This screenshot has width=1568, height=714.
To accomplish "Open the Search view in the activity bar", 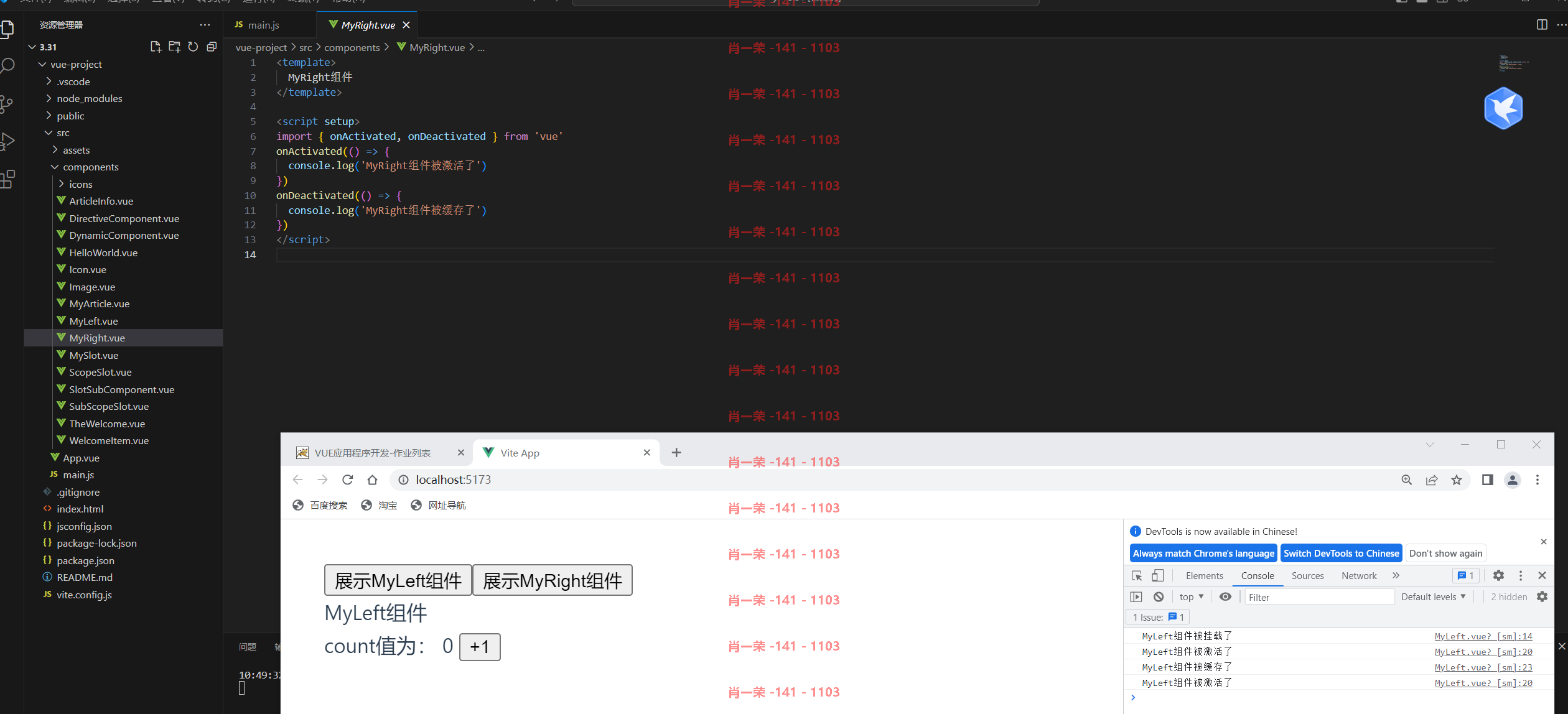I will [x=7, y=66].
